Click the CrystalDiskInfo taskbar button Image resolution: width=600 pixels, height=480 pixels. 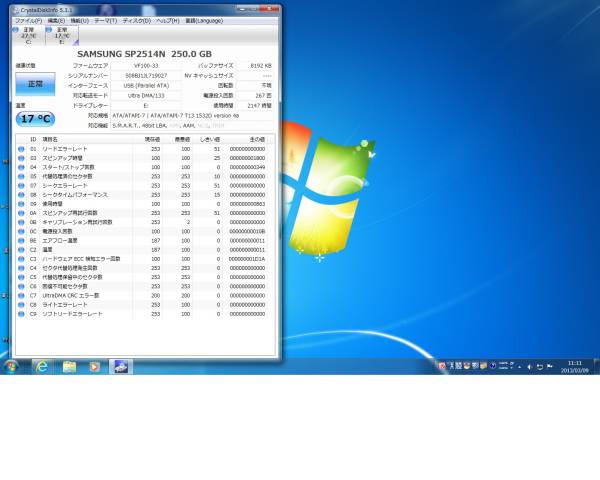121,367
